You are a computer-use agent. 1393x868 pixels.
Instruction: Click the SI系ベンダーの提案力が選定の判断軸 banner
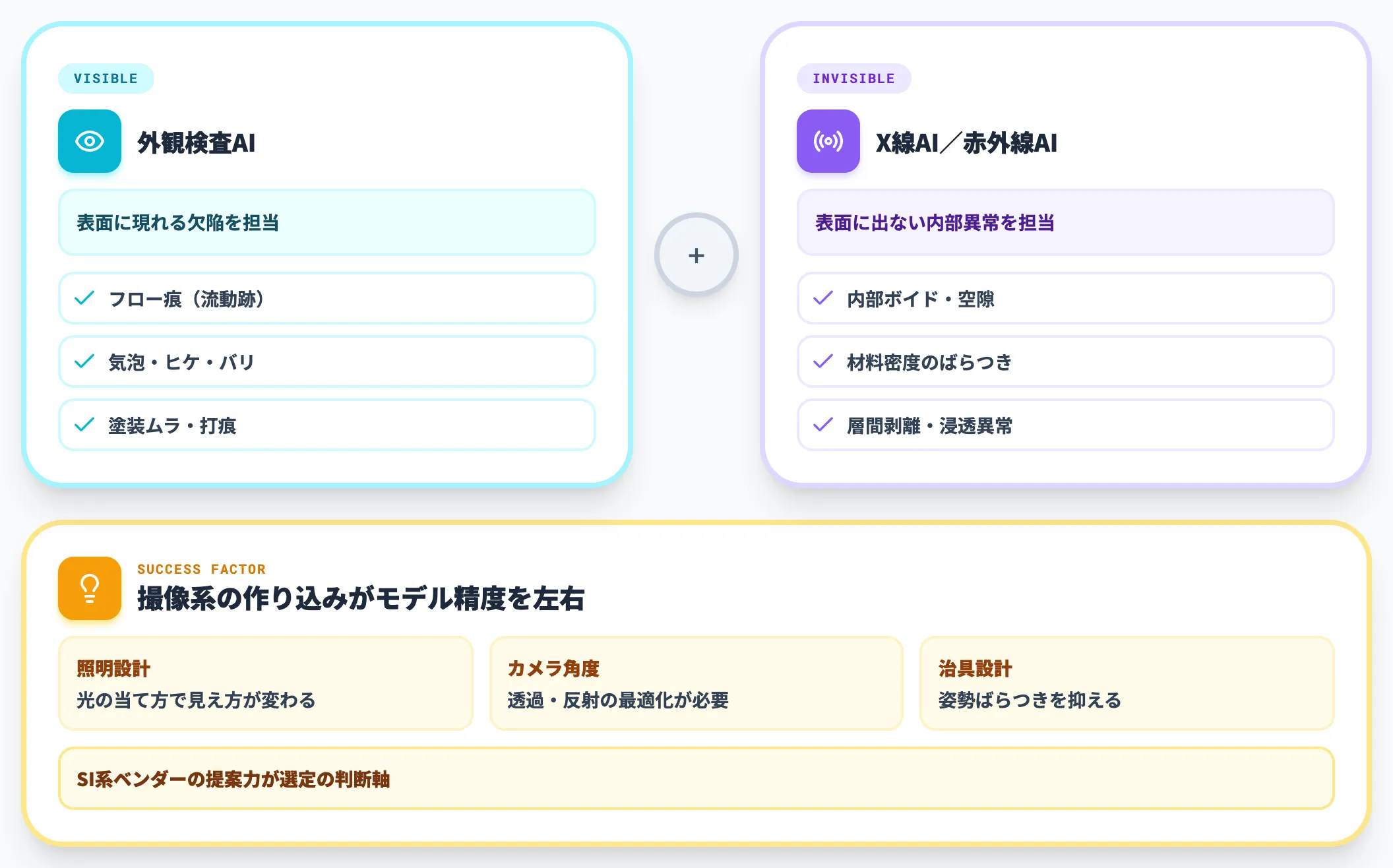tap(696, 778)
